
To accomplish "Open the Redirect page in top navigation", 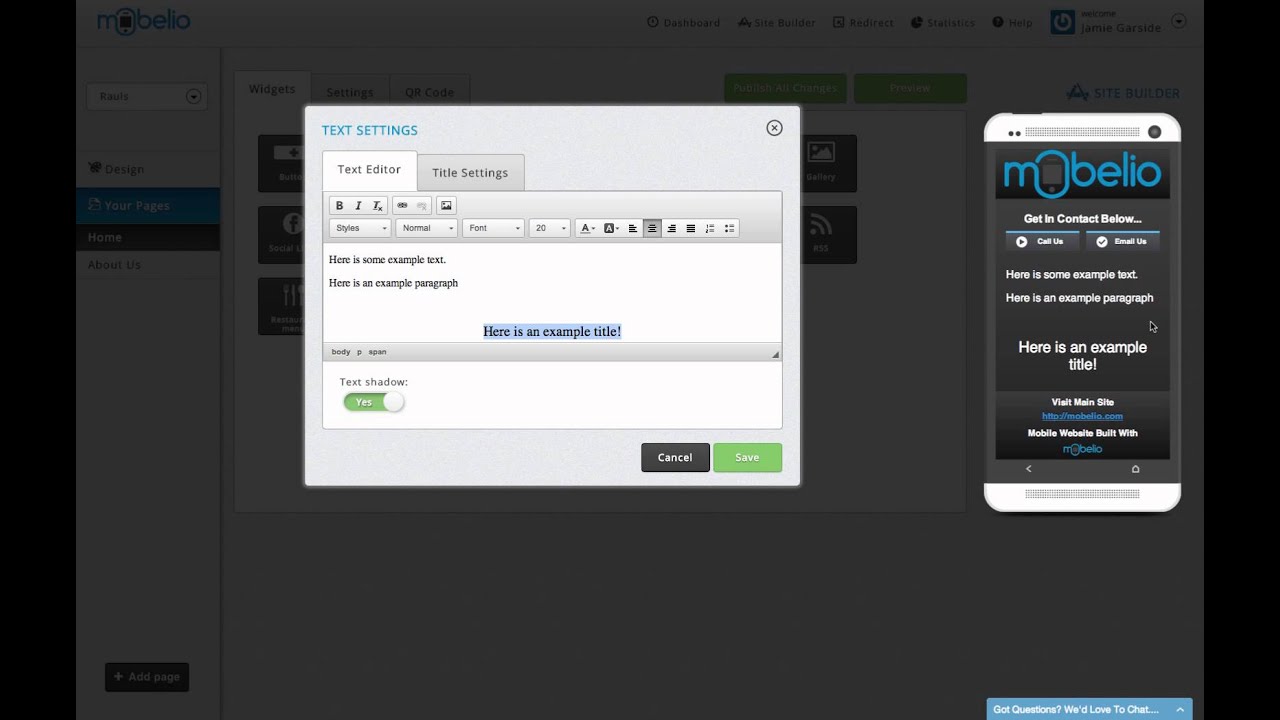I will (863, 22).
